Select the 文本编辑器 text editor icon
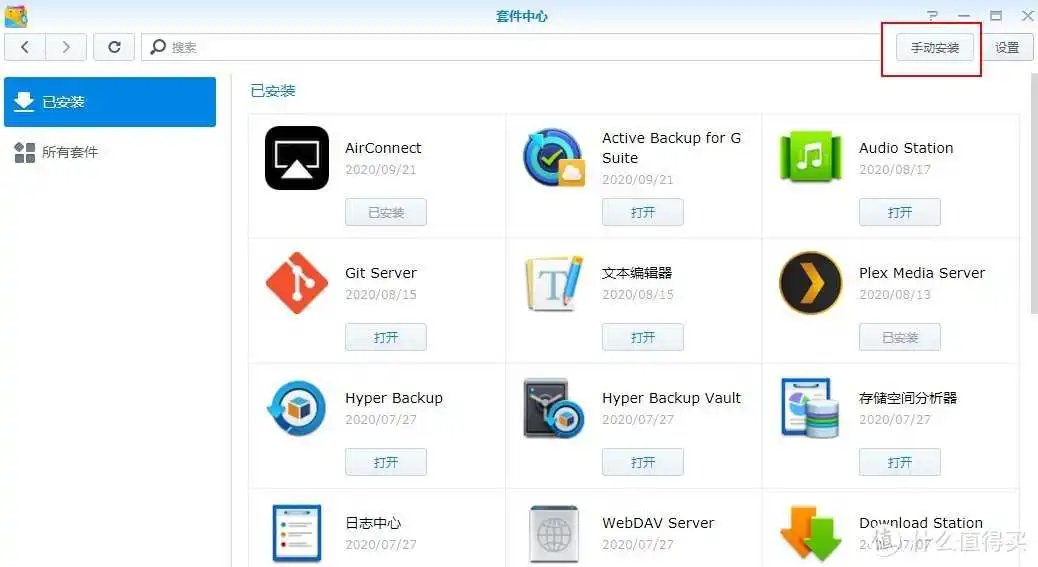 (x=554, y=283)
